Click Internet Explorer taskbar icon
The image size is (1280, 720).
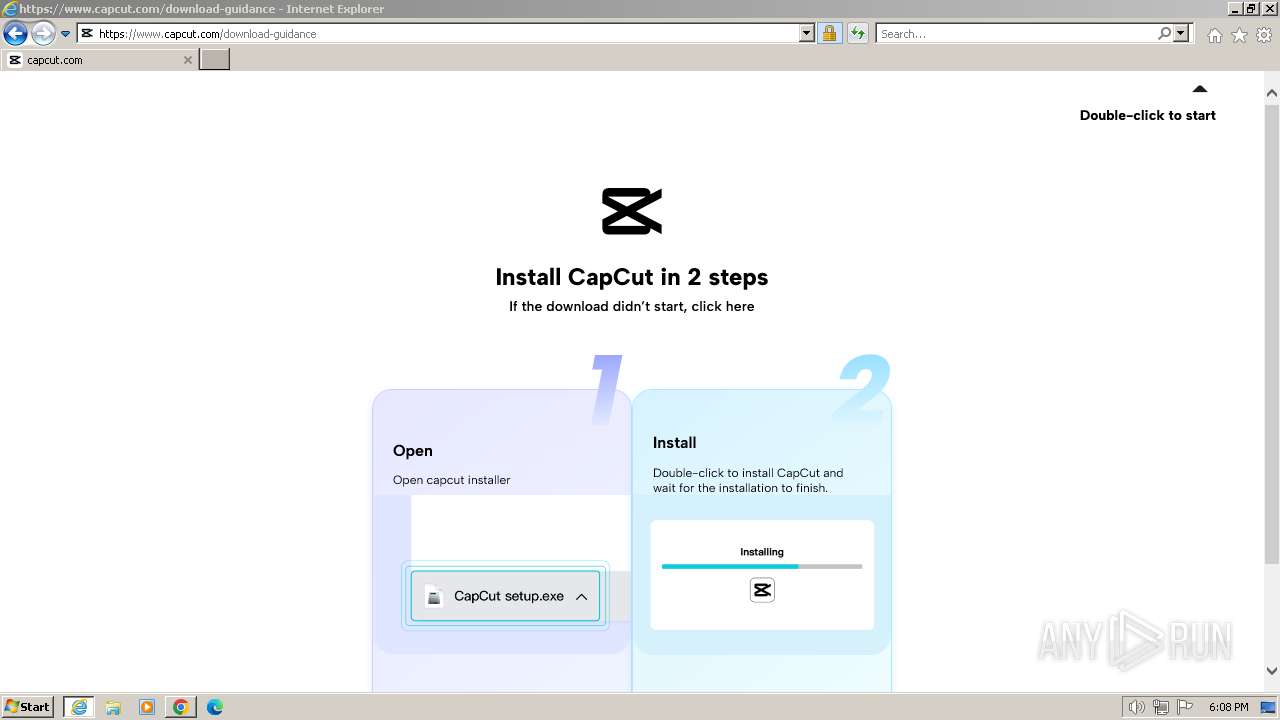pos(79,707)
